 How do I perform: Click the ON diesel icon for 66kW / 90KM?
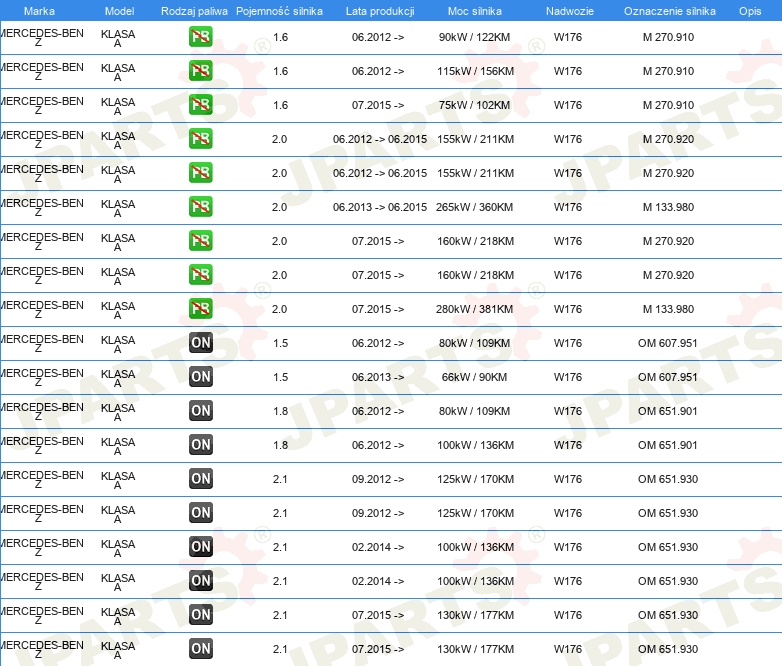click(200, 377)
